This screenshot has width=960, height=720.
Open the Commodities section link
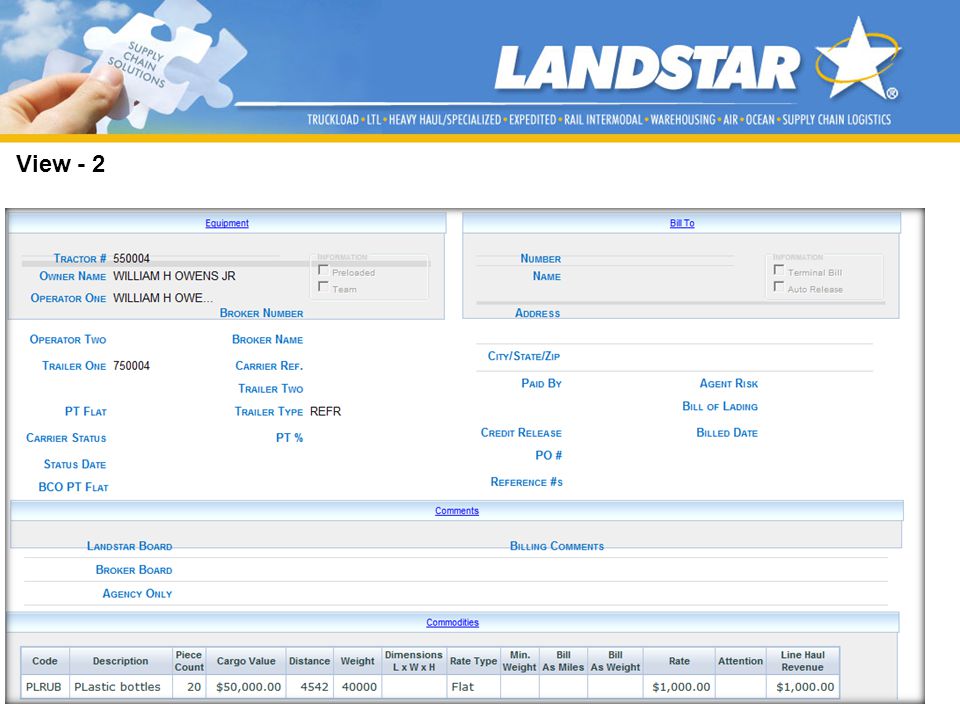click(x=452, y=623)
